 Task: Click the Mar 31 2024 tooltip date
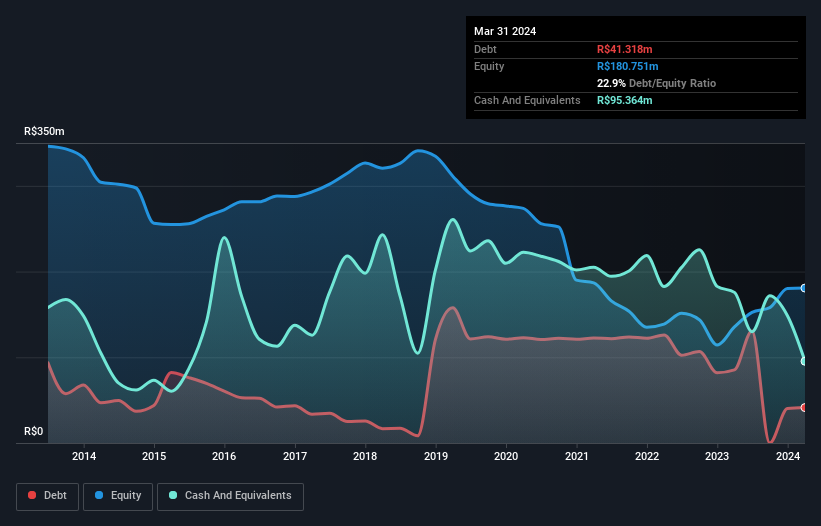pos(505,31)
